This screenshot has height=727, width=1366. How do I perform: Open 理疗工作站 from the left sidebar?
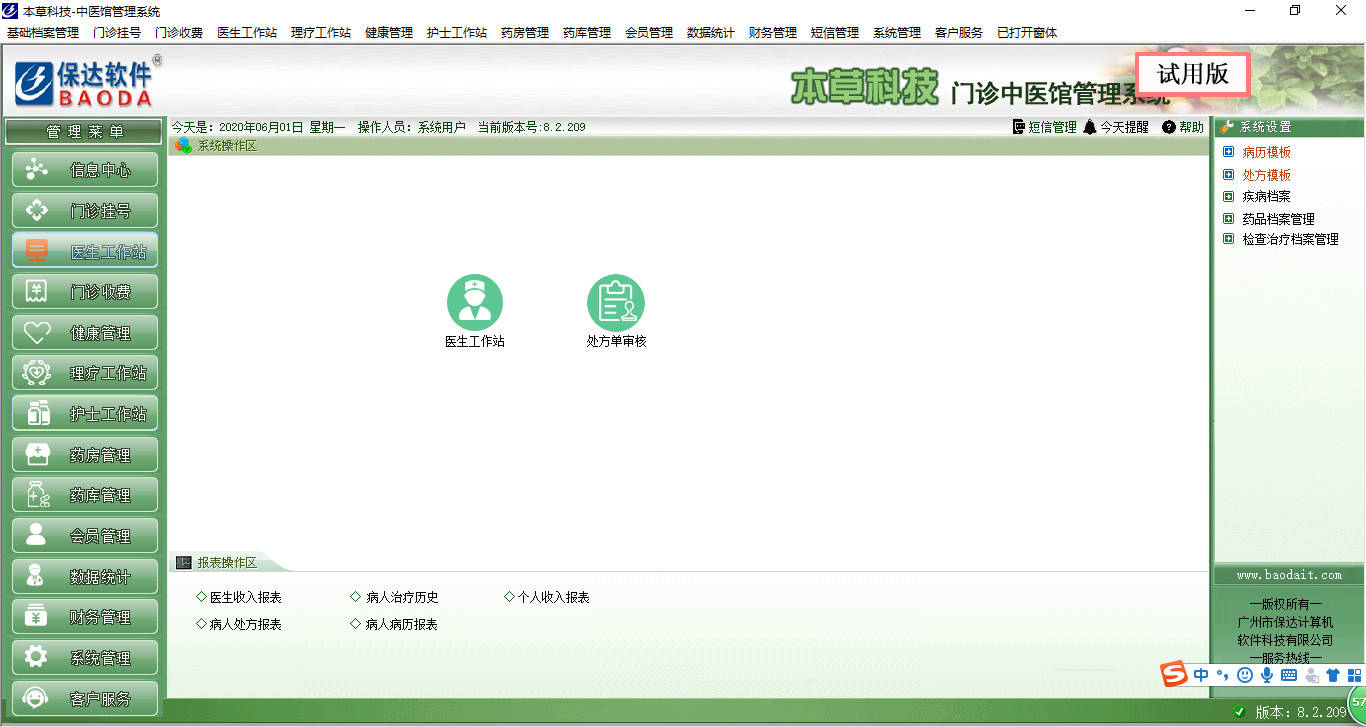85,373
